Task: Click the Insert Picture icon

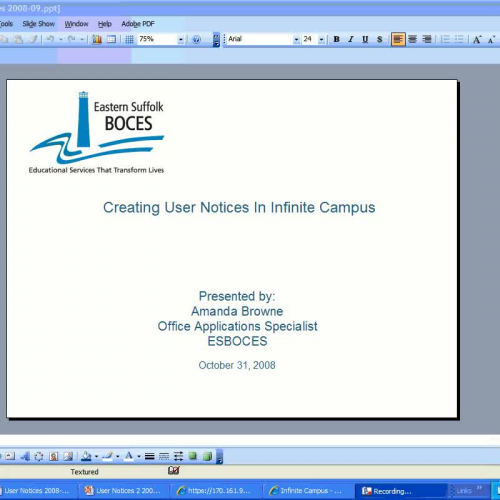Action: (x=68, y=456)
